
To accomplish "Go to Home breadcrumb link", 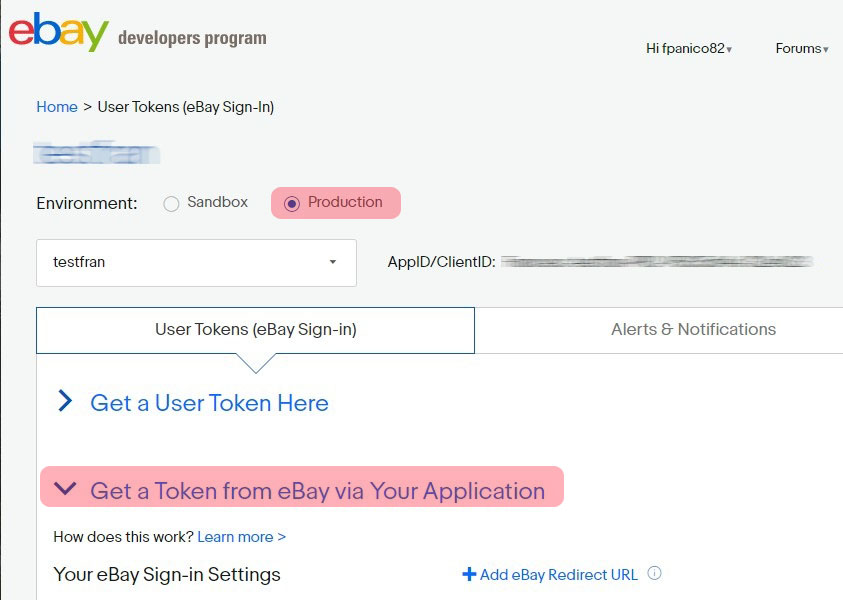I will [x=57, y=107].
